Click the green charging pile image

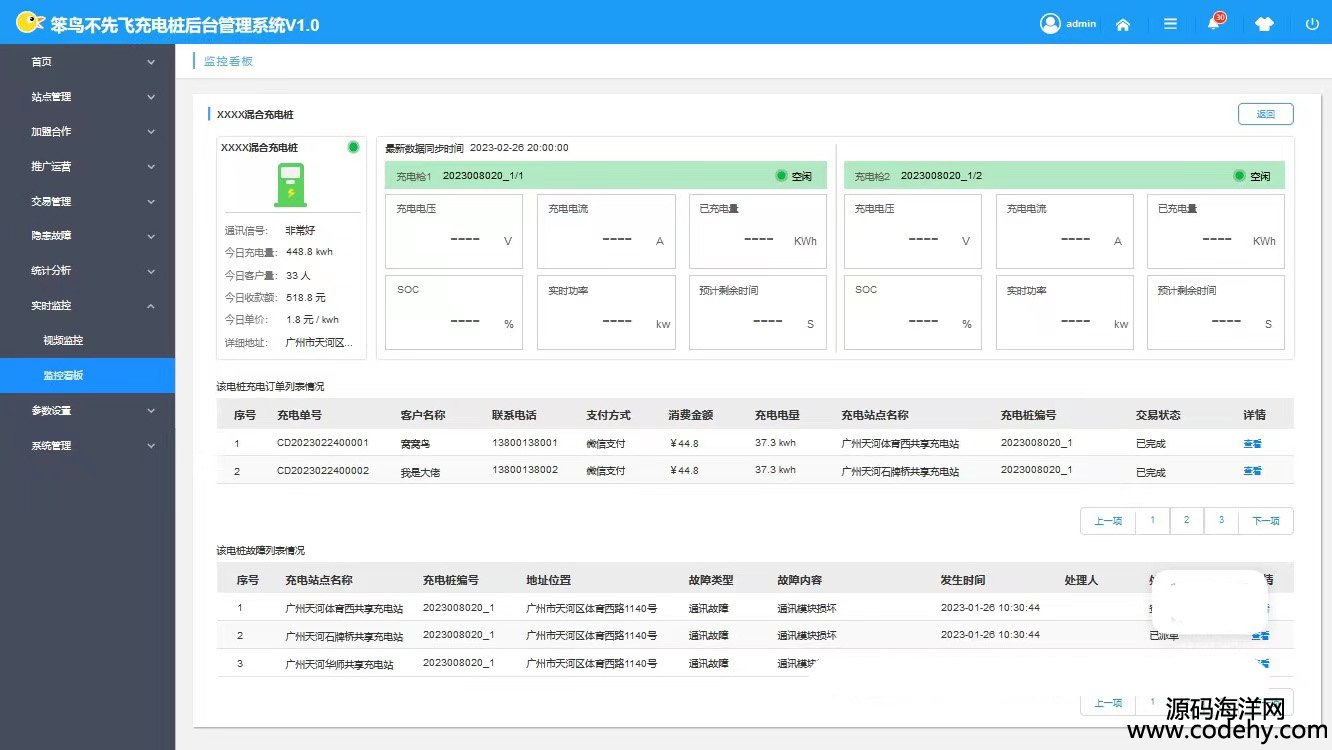click(291, 185)
